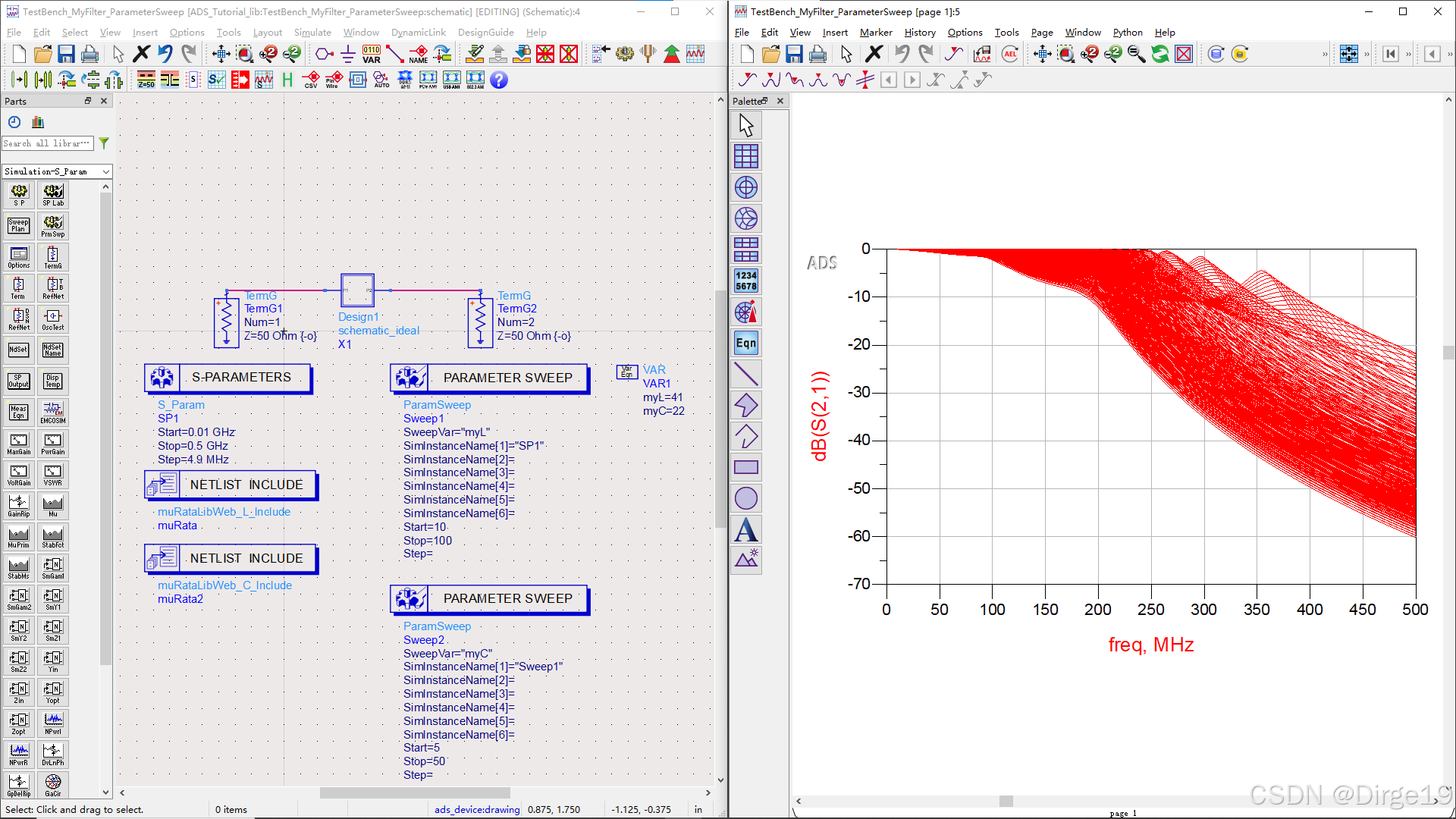
Task: Select the Prm Swp palette part
Action: 53,226
